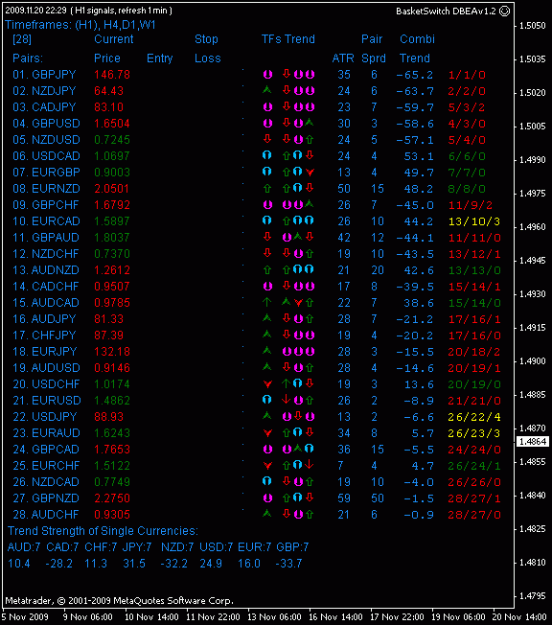
Task: Click the green chevron icon in GBPUSD row
Action: pos(309,123)
